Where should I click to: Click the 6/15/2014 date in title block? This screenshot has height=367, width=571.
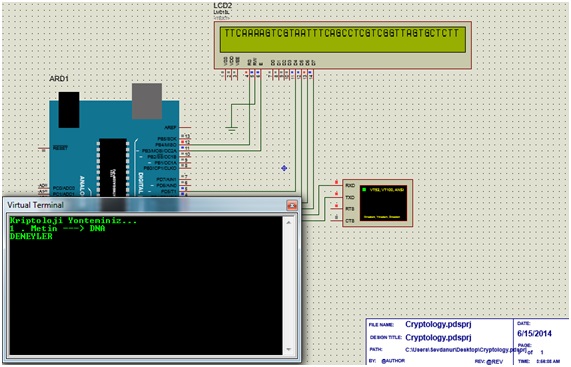535,334
